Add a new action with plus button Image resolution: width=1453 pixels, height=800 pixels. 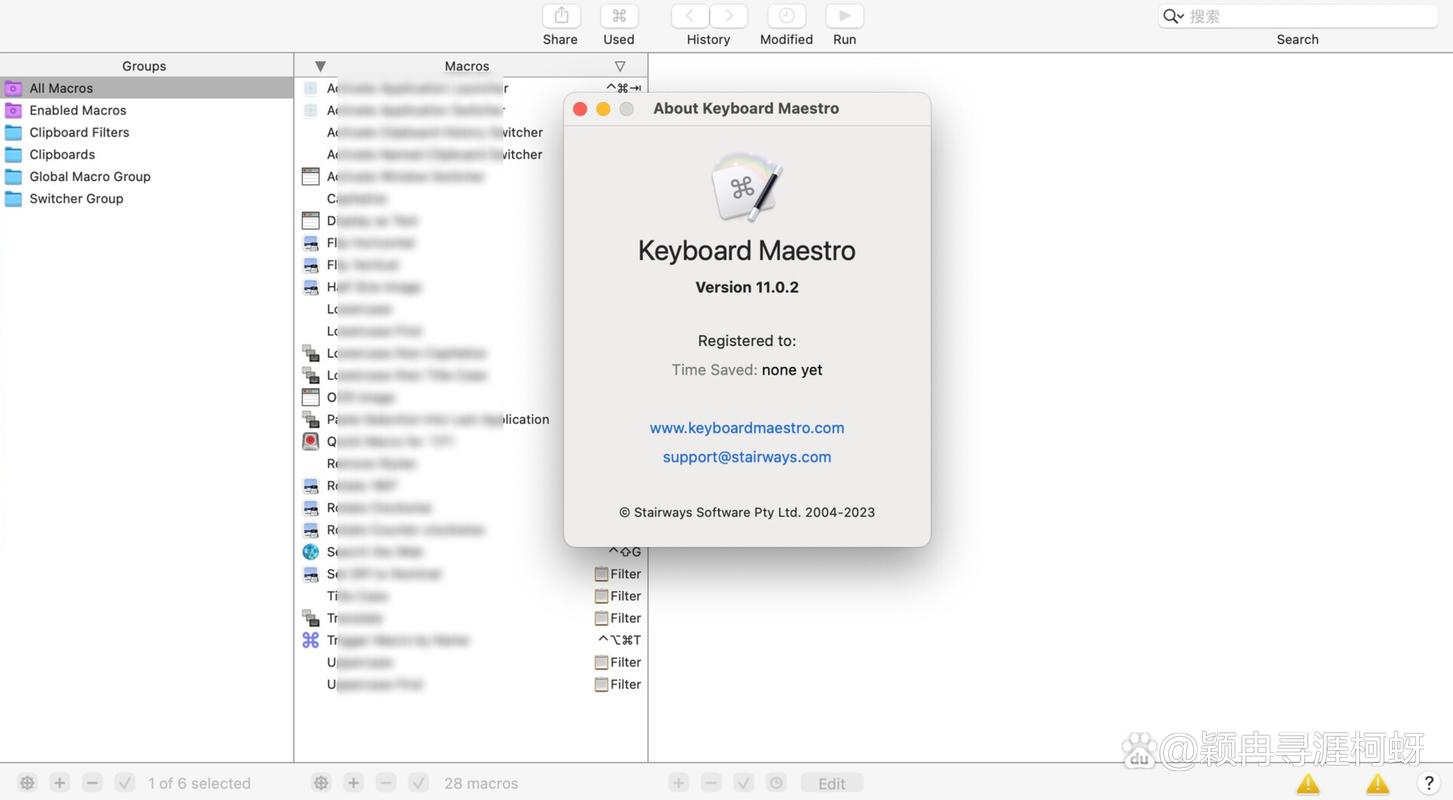coord(679,783)
